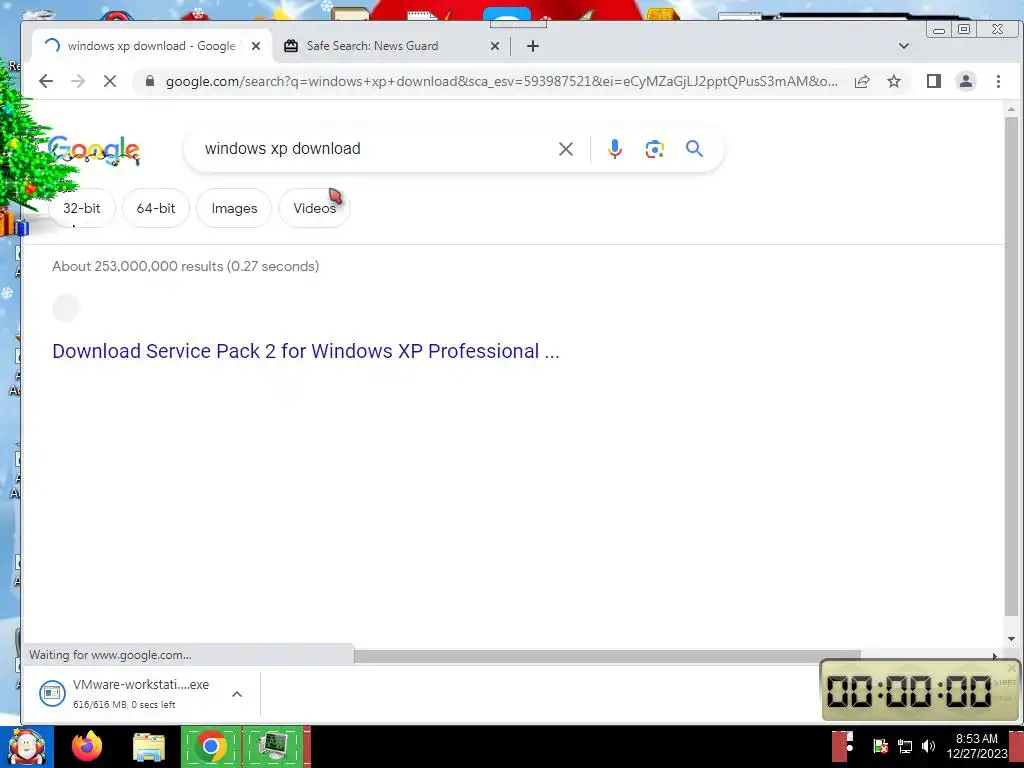View site info via the padlock icon
Image resolution: width=1024 pixels, height=768 pixels.
[150, 81]
